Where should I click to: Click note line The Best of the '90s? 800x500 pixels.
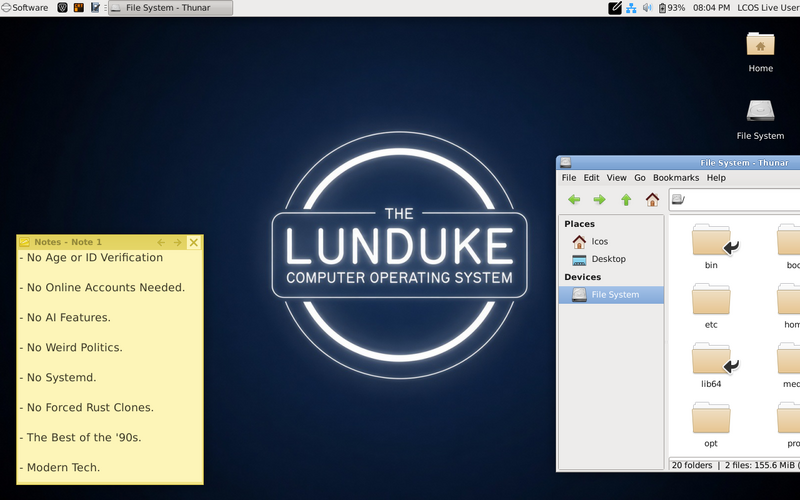[80, 438]
